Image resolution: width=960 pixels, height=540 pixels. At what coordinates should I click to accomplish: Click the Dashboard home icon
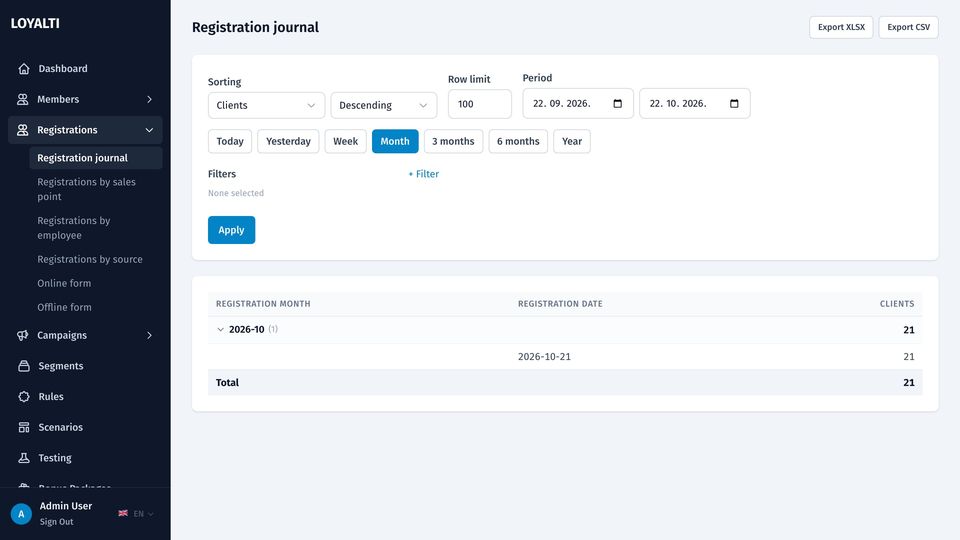[24, 69]
